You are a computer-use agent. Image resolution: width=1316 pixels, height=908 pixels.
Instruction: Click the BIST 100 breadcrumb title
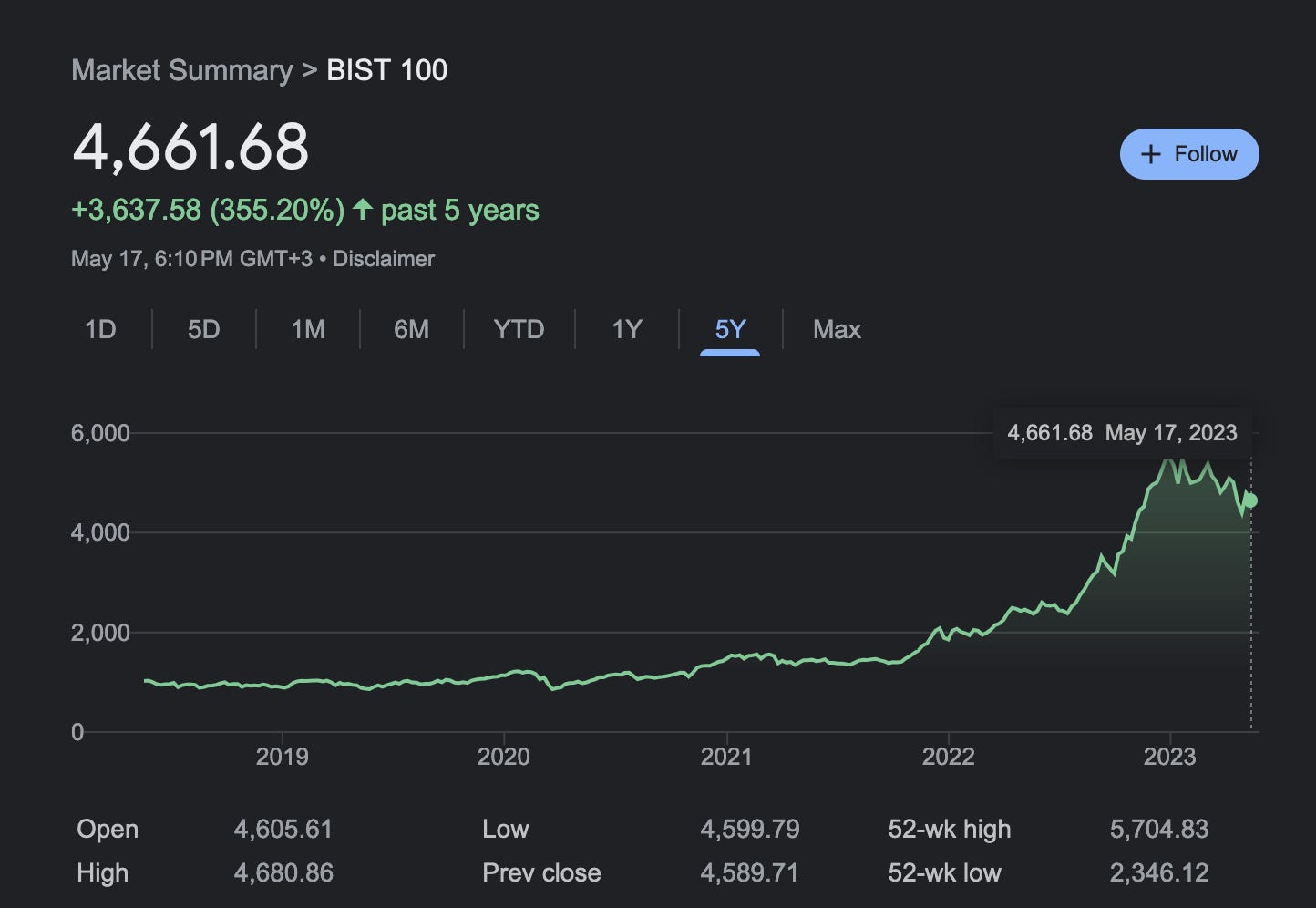[387, 70]
